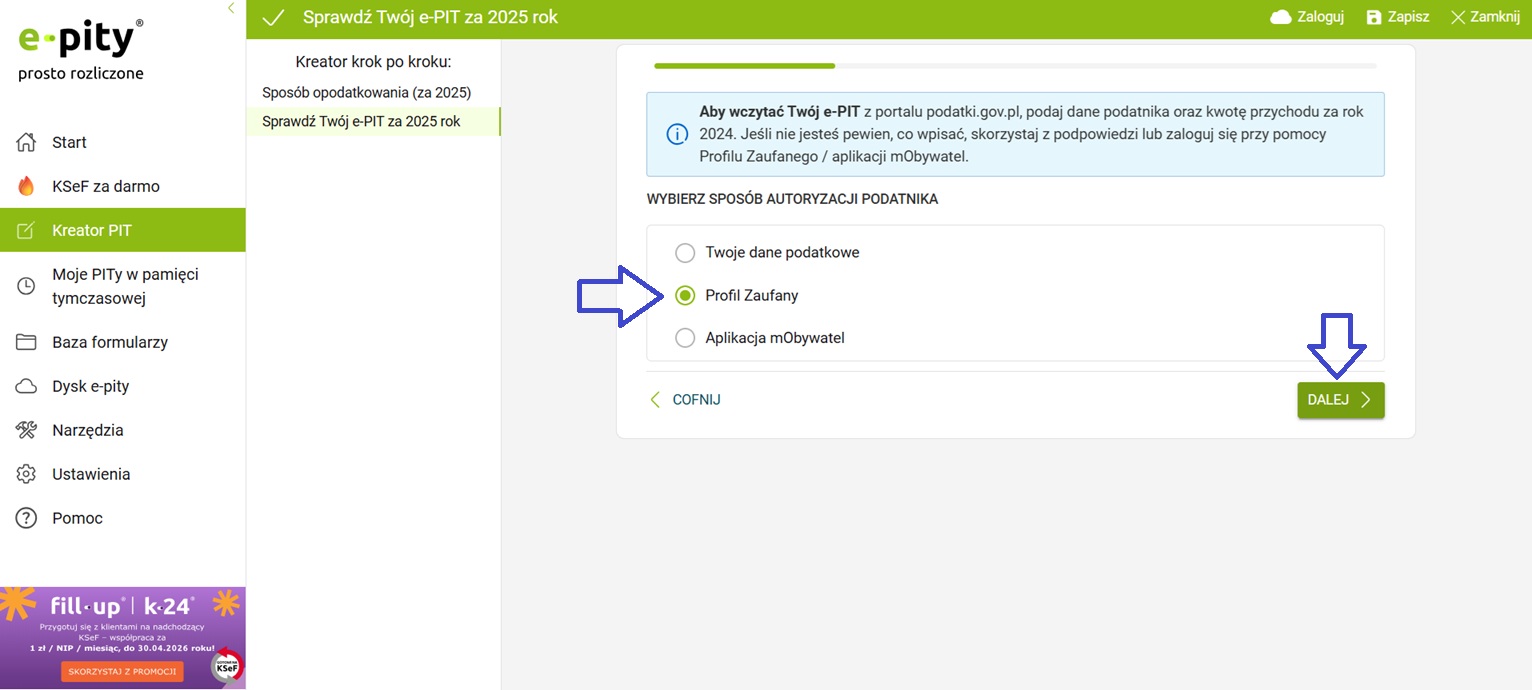Viewport: 1532px width, 690px height.
Task: Select Twoje dane podatkowe radio option
Action: pos(685,252)
